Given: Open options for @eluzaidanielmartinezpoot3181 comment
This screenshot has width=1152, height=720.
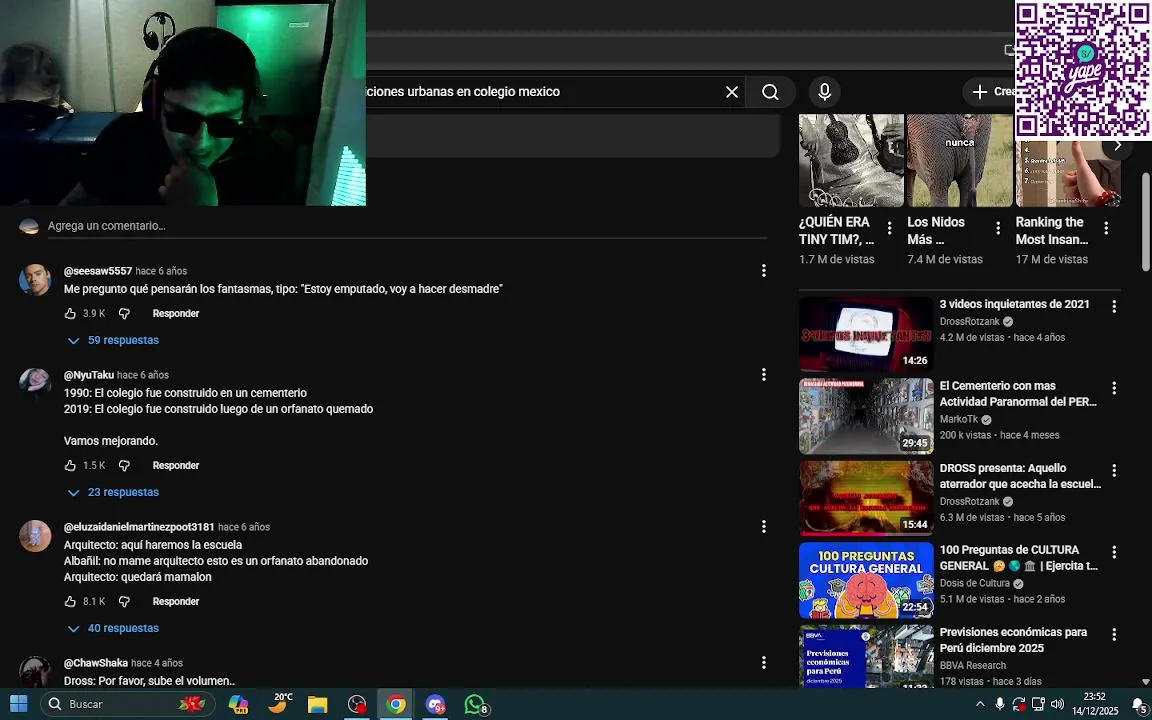Looking at the screenshot, I should click(x=763, y=527).
